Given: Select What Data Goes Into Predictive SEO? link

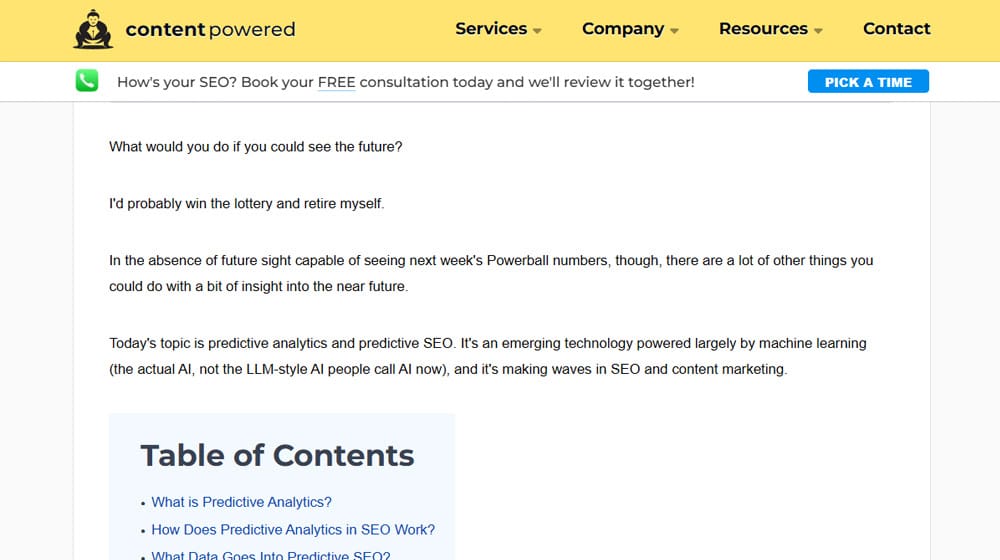Looking at the screenshot, I should coord(270,555).
